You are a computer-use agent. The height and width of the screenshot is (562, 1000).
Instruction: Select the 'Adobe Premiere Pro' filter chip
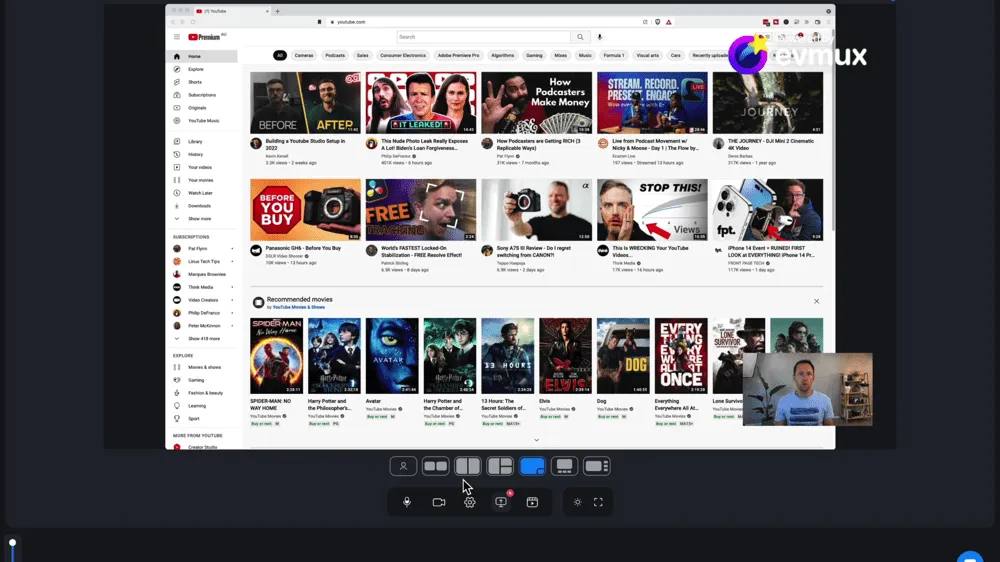click(458, 56)
